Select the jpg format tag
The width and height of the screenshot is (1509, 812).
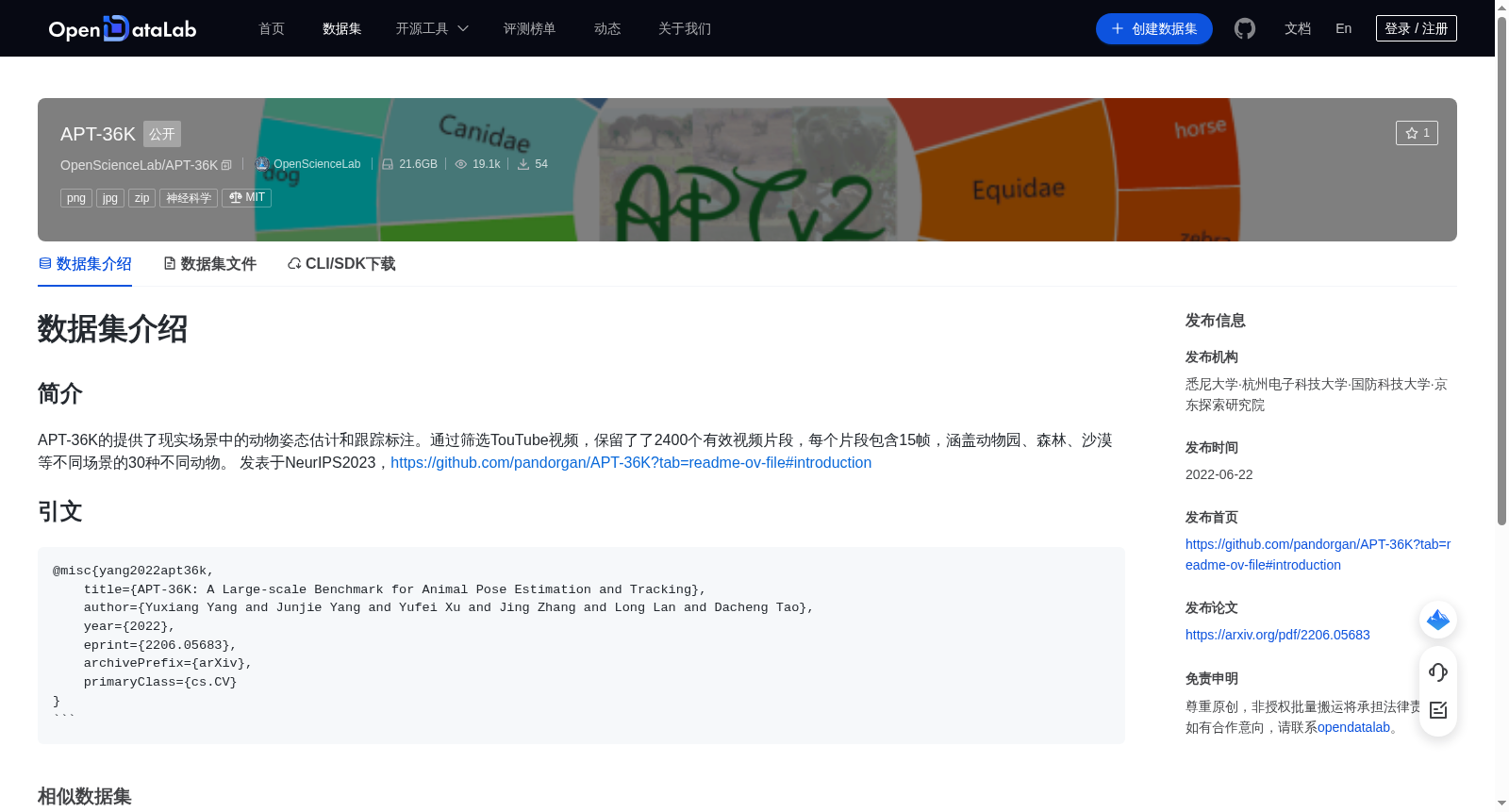coord(110,198)
